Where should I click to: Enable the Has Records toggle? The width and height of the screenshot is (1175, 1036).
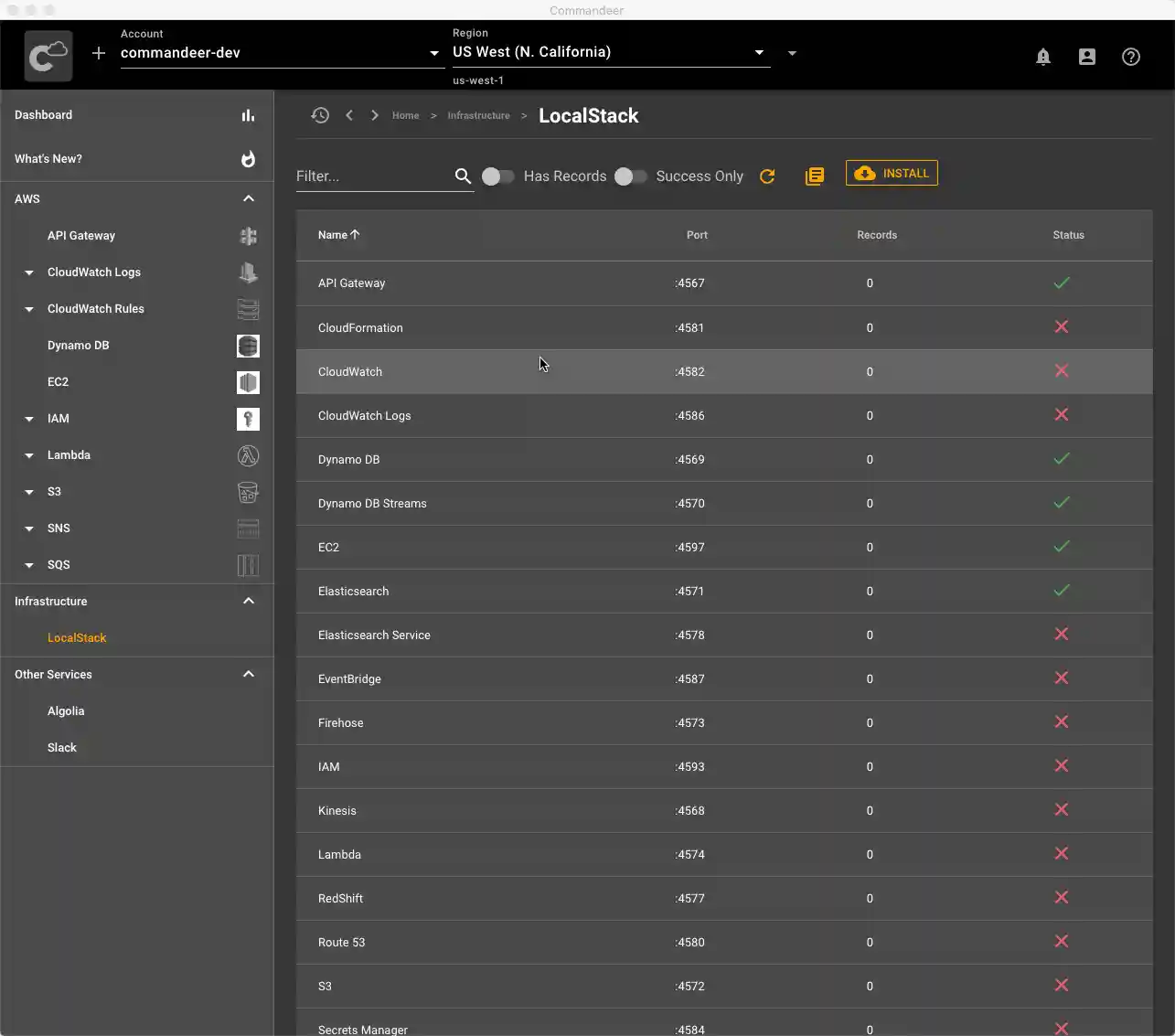pos(497,176)
